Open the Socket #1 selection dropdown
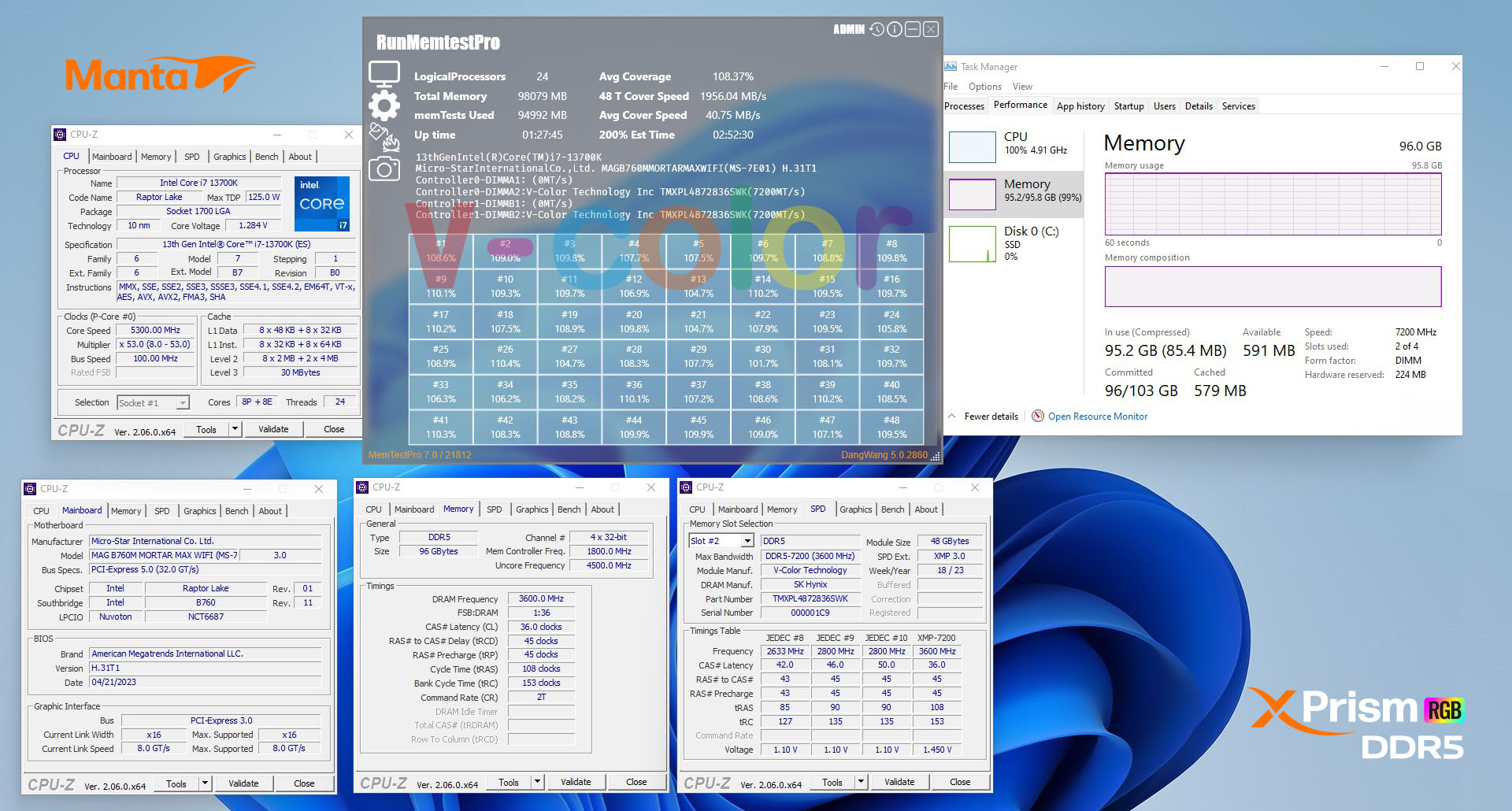Screen dimensions: 1512x811 (x=185, y=402)
